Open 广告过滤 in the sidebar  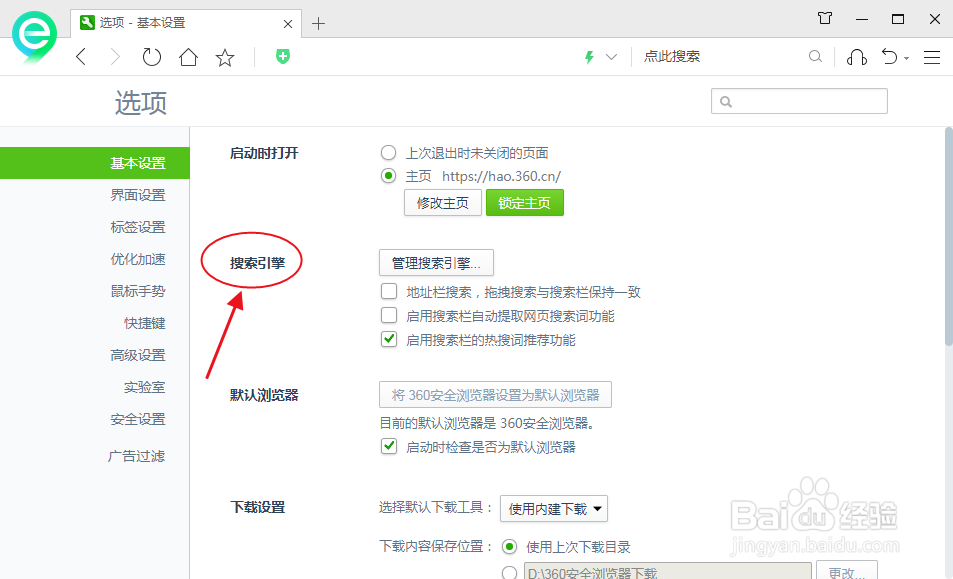[x=136, y=456]
